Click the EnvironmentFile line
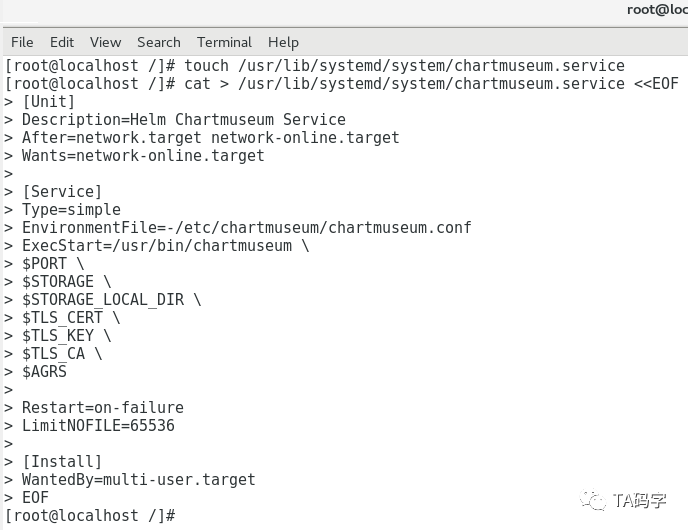 tap(247, 228)
